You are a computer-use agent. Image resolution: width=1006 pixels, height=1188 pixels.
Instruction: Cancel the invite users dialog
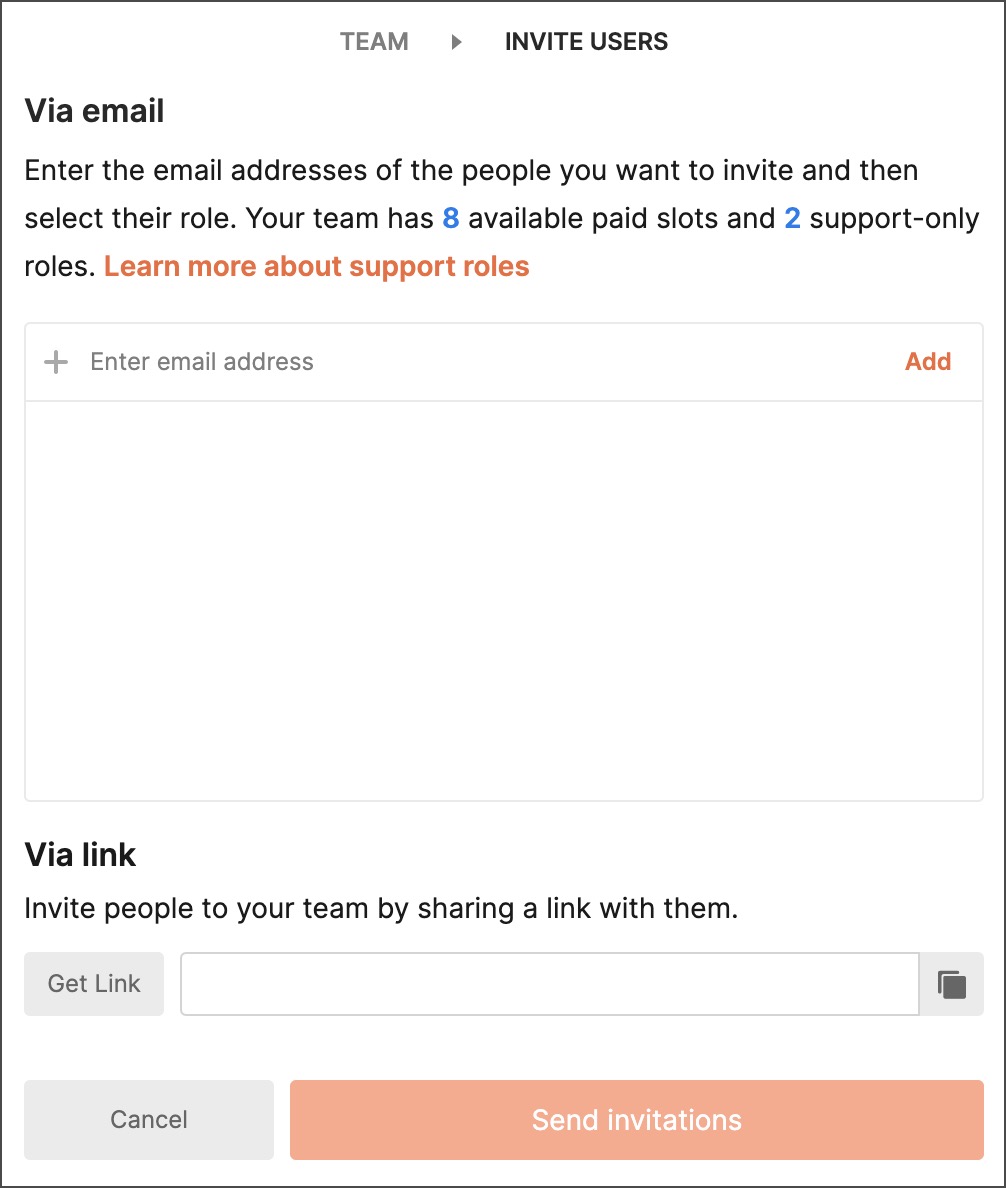(148, 1120)
